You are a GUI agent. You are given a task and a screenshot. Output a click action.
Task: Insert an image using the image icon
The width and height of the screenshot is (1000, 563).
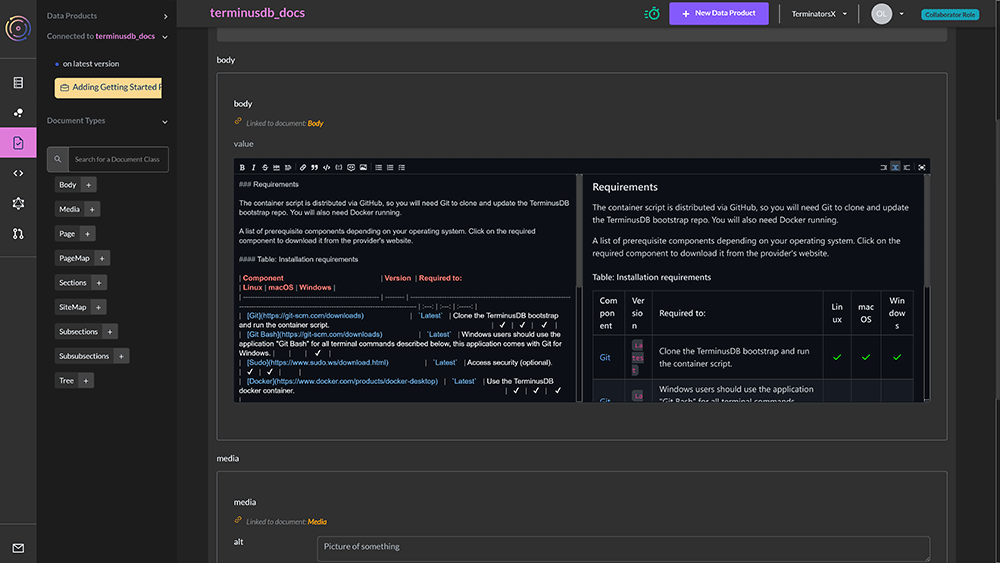(363, 167)
